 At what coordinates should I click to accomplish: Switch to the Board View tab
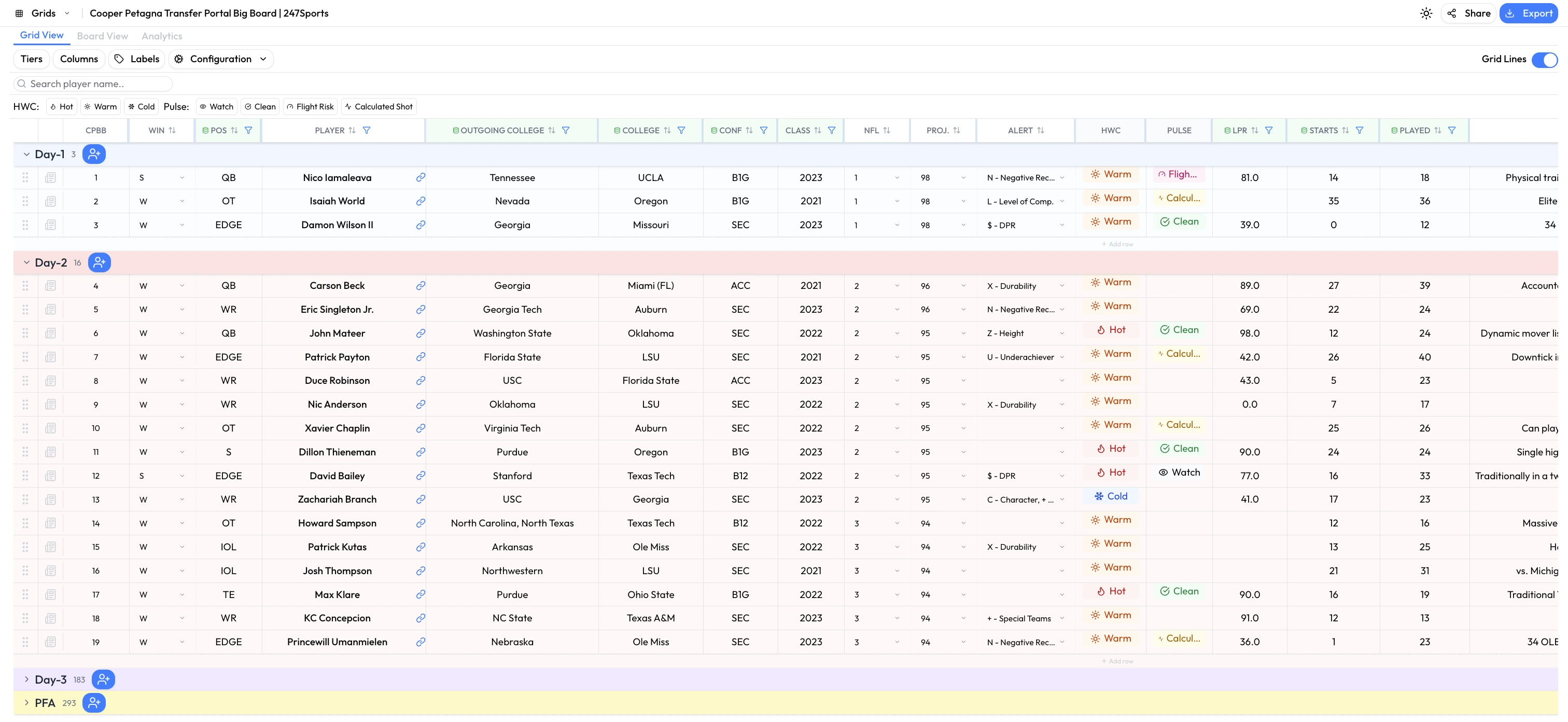102,35
